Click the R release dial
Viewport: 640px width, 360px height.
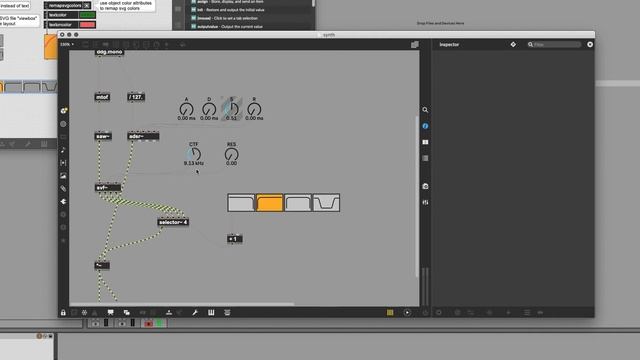[x=254, y=109]
